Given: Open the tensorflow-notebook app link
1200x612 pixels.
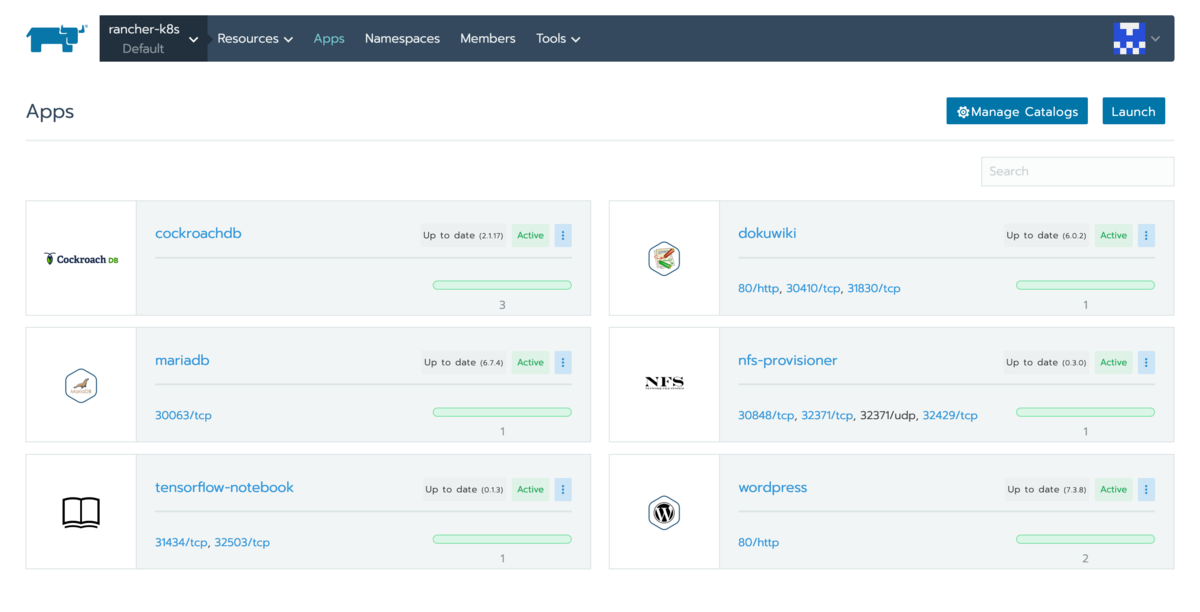Looking at the screenshot, I should (x=224, y=487).
